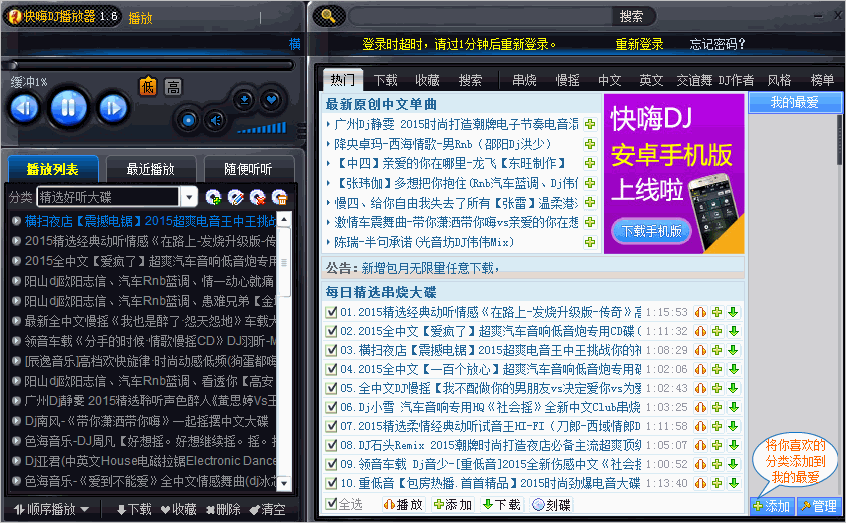Open the '顺序播放' play mode dropdown

(51, 509)
